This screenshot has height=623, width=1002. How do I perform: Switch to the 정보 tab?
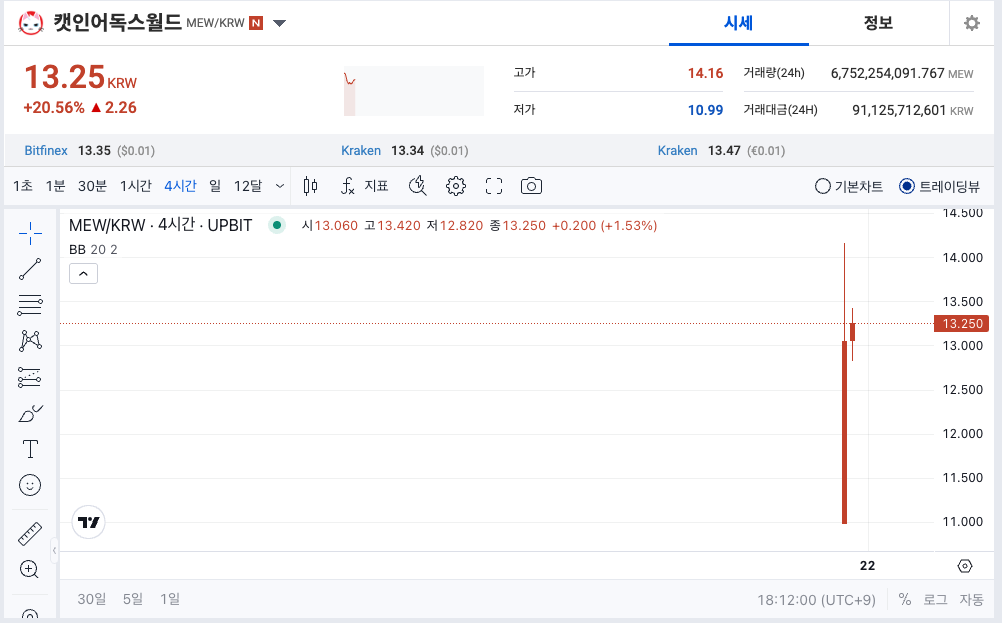[x=878, y=23]
